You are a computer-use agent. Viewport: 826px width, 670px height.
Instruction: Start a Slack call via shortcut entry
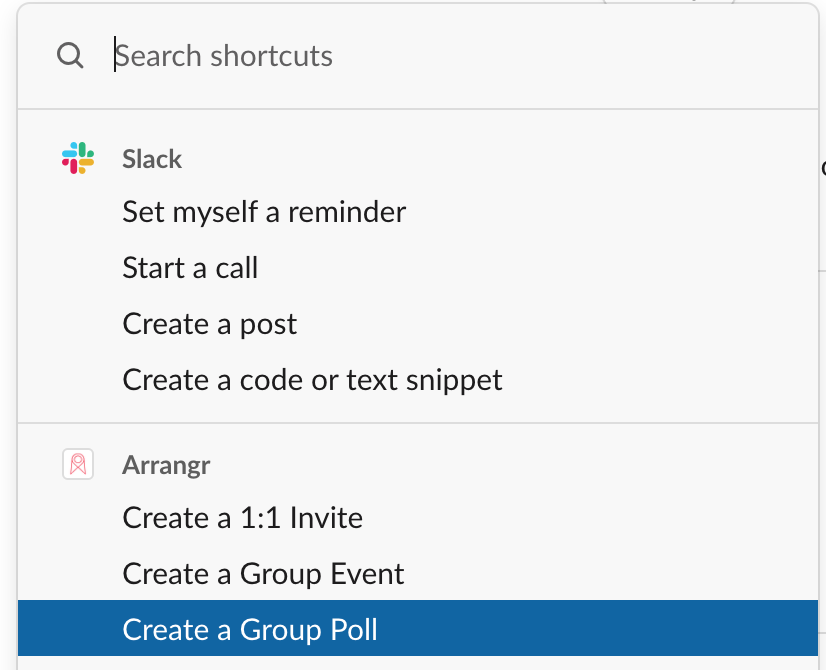point(190,268)
